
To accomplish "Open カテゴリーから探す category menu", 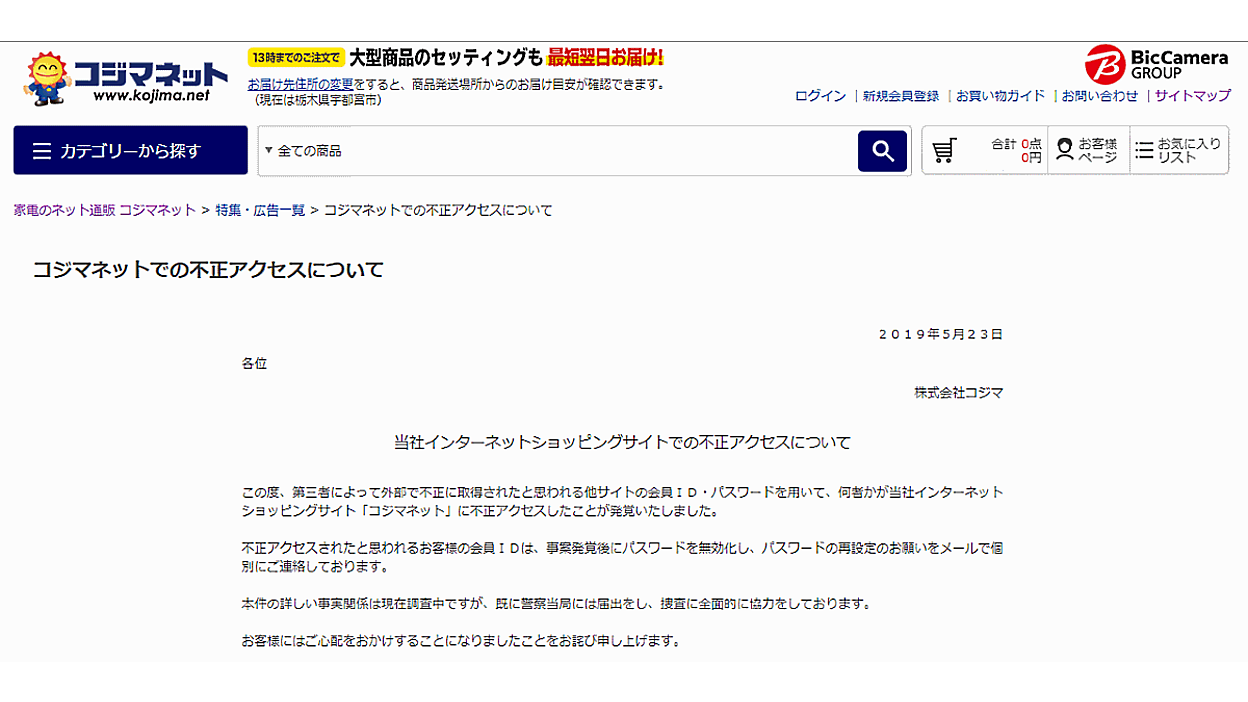I will [x=130, y=150].
